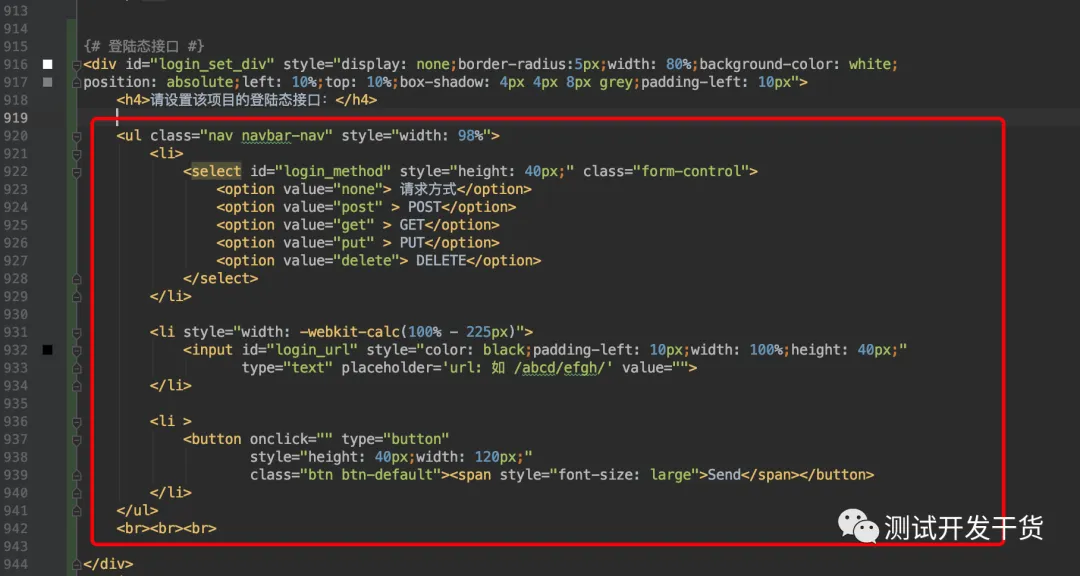
Task: Collapse the li block at line 931
Action: [x=76, y=333]
